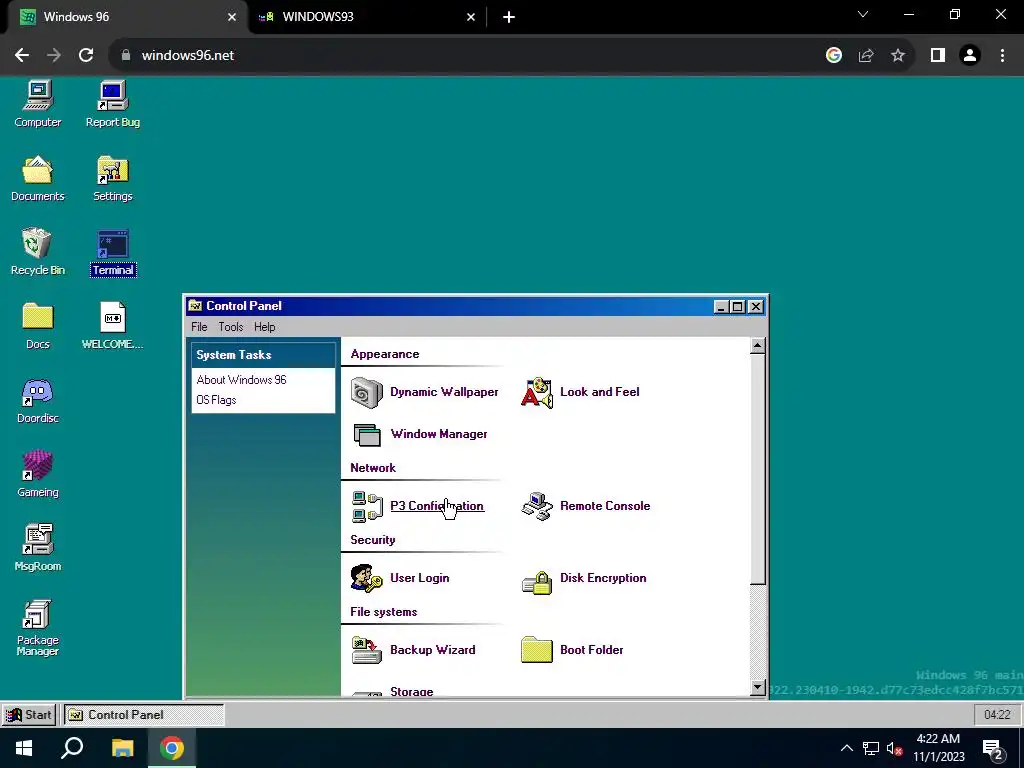
Task: Click the scrollbar up arrow in Control Panel
Action: (758, 345)
